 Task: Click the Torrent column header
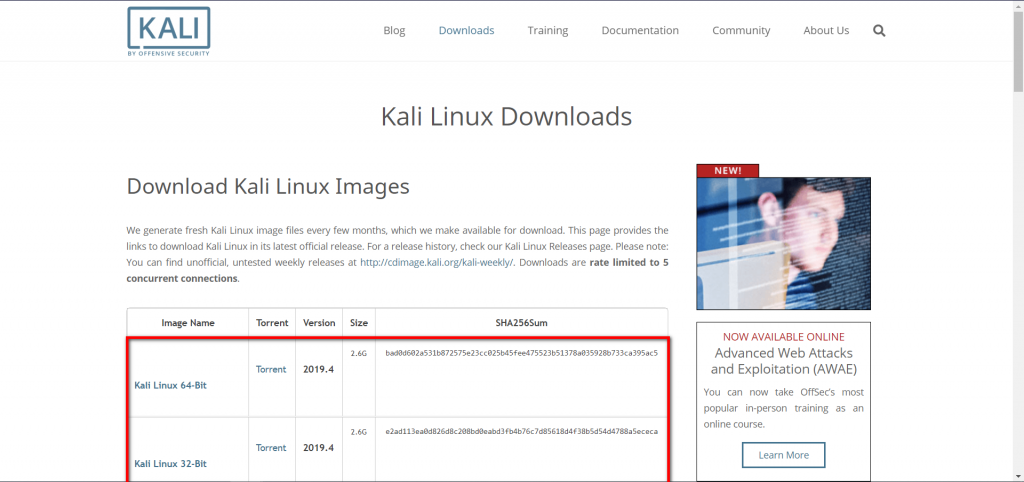[272, 323]
